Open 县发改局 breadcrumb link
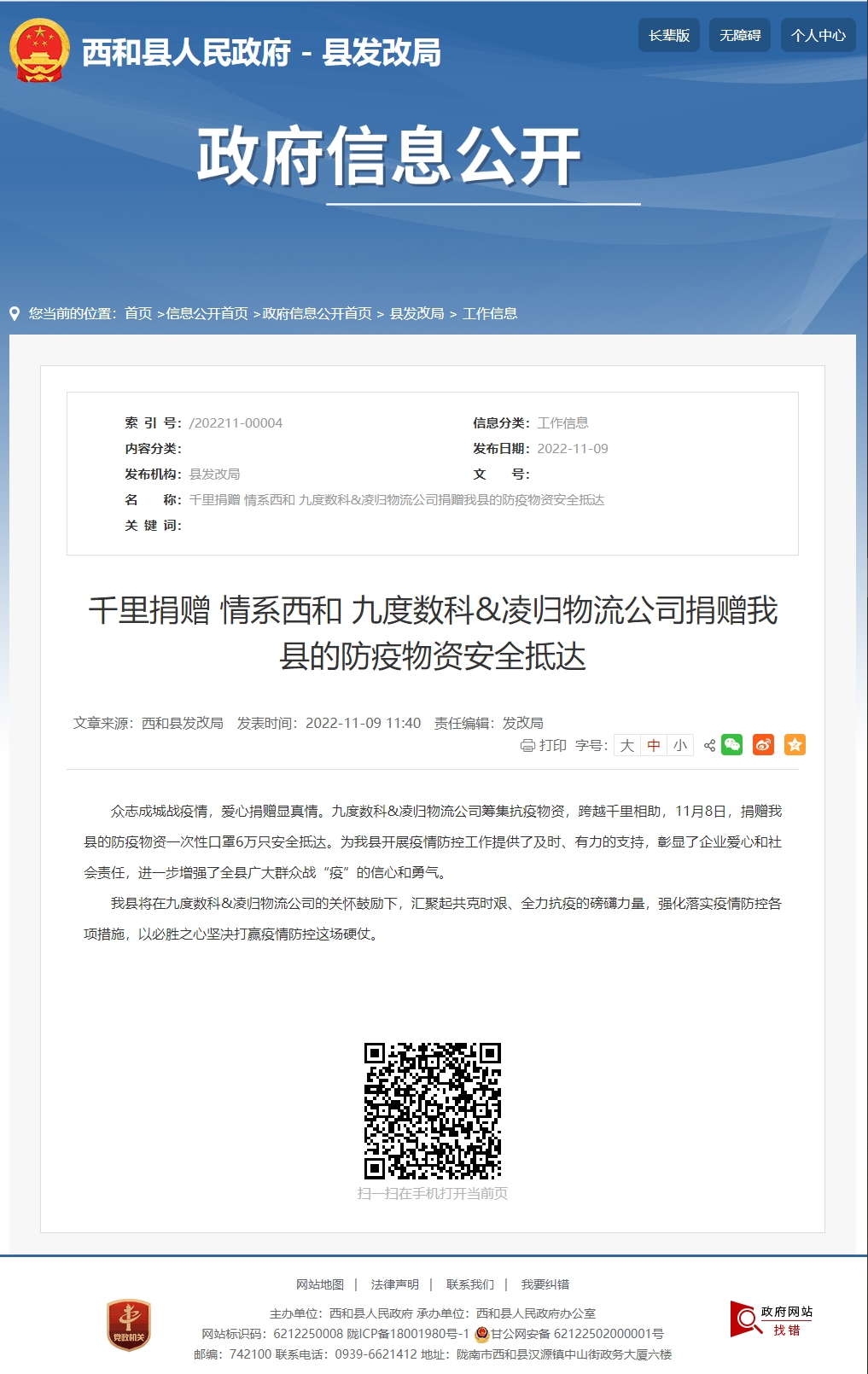Screen dimensions: 868x1374 [x=417, y=313]
